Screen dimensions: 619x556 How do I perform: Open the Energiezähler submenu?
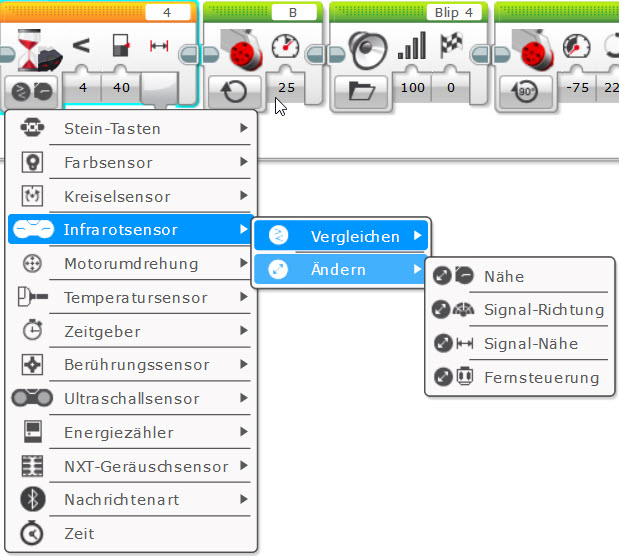[x=131, y=432]
